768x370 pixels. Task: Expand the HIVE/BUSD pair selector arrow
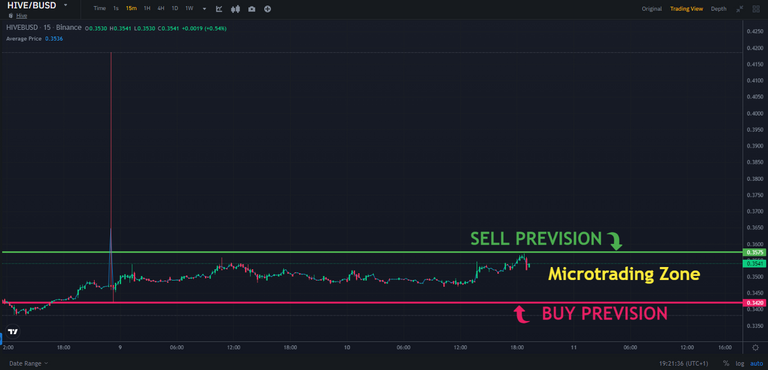coord(66,5)
